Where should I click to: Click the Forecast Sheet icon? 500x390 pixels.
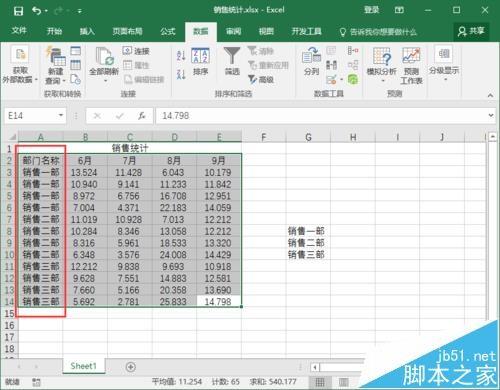tap(411, 56)
